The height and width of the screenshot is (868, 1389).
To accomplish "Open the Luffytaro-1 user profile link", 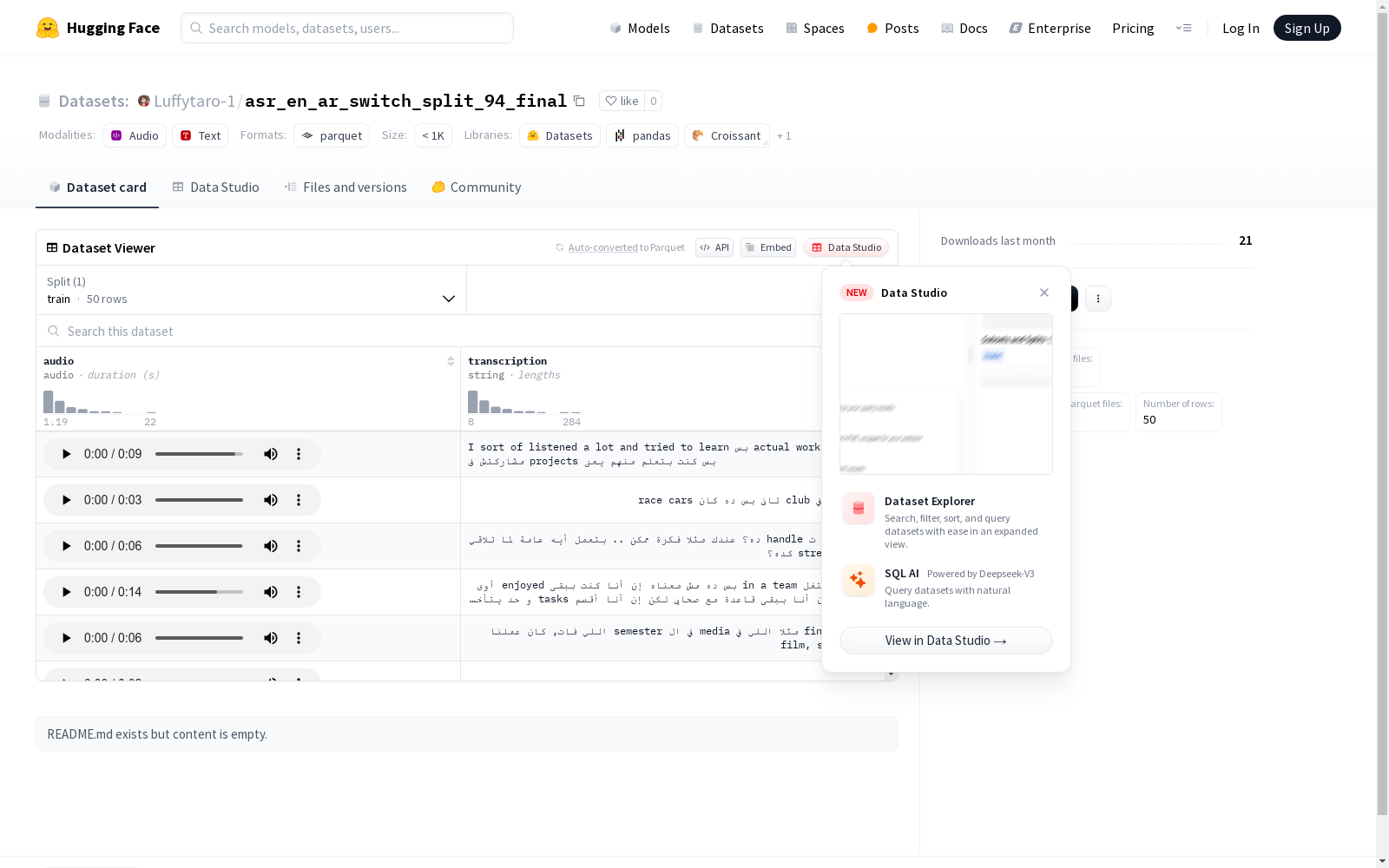I will 194,101.
